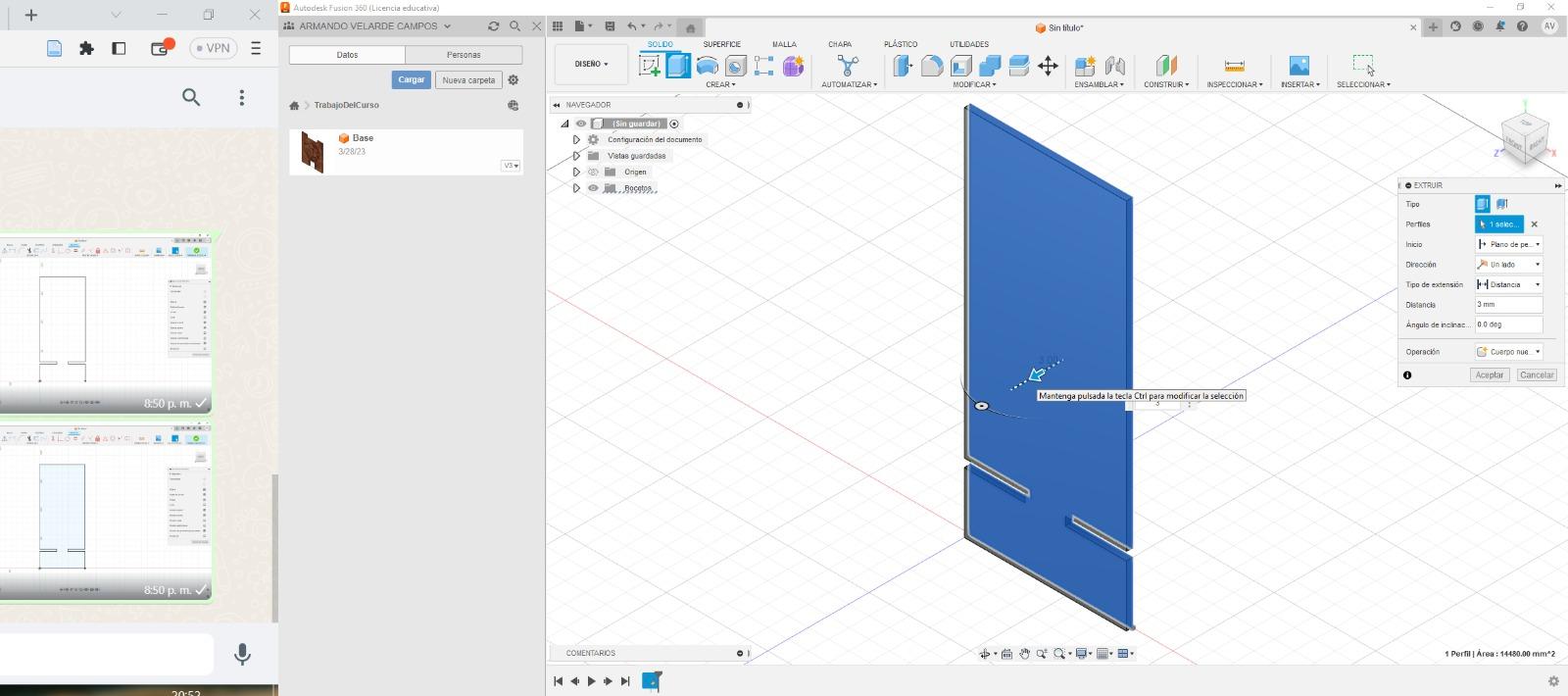Activate the Move/Copy arrows tool
Viewport: 1568px width, 696px height.
click(1048, 66)
